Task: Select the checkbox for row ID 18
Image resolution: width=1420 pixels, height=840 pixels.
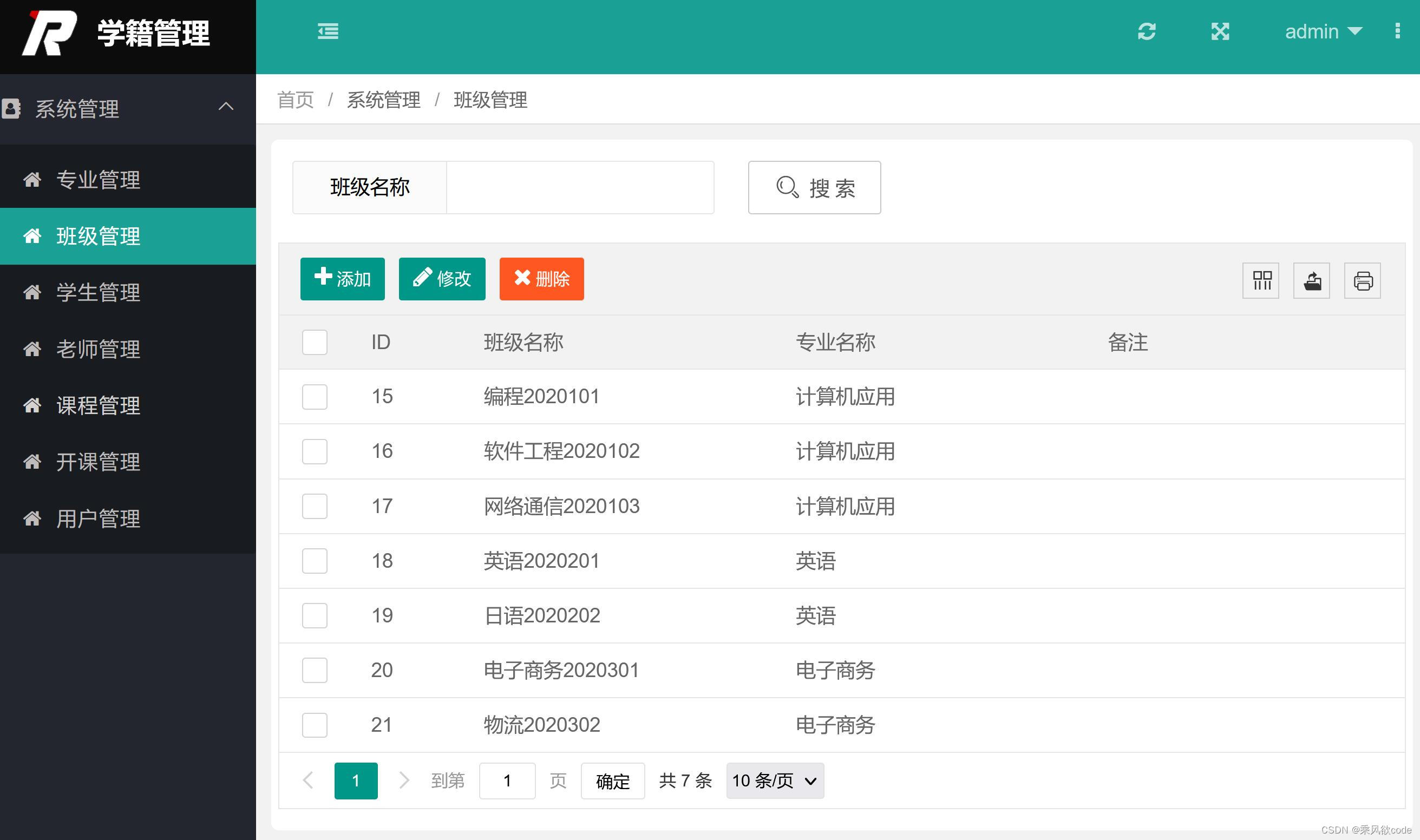Action: pos(315,561)
